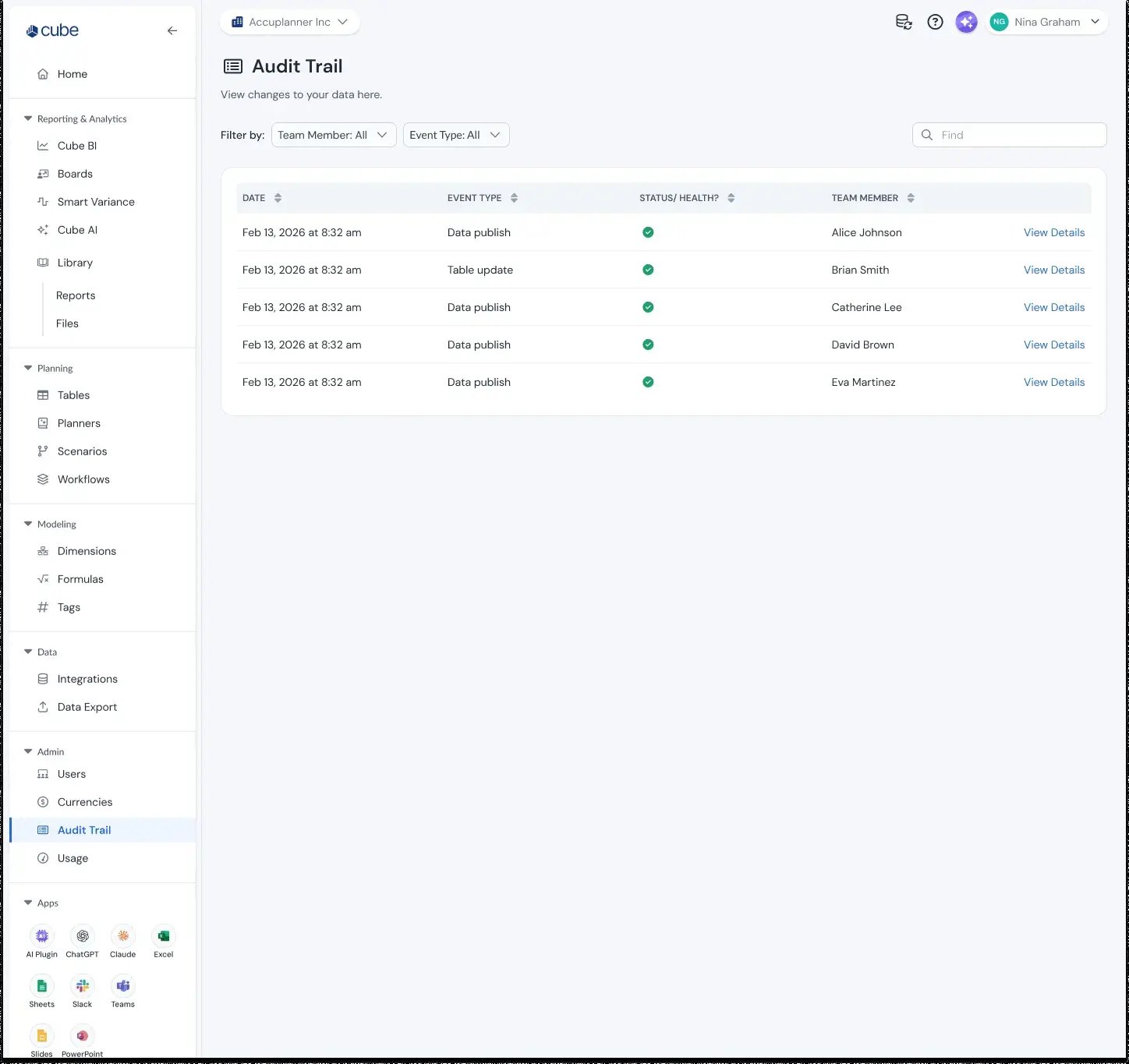The height and width of the screenshot is (1064, 1129).
Task: Click green status check for Alice Johnson
Action: click(648, 232)
